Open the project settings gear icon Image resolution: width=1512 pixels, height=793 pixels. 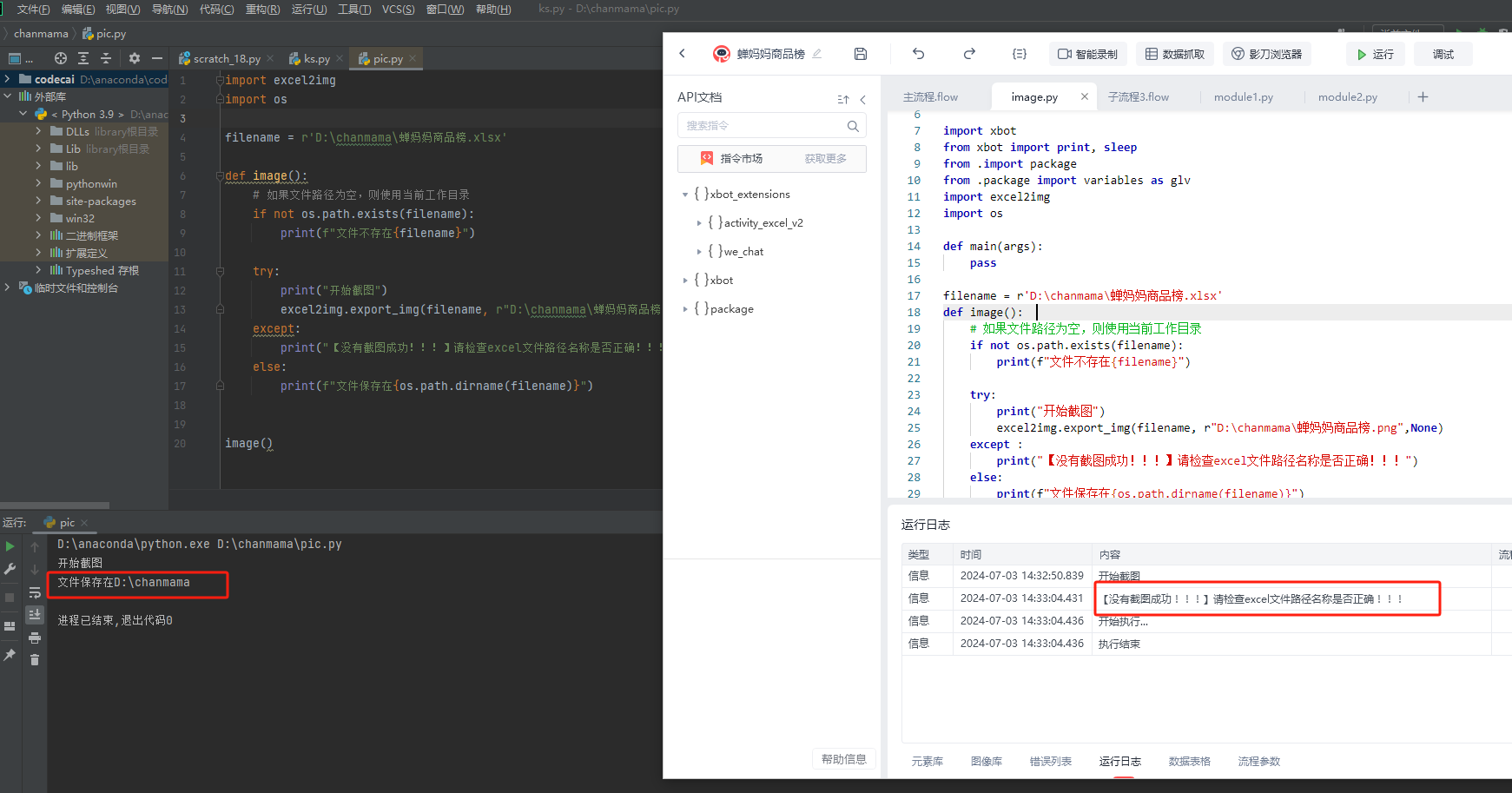click(x=134, y=58)
